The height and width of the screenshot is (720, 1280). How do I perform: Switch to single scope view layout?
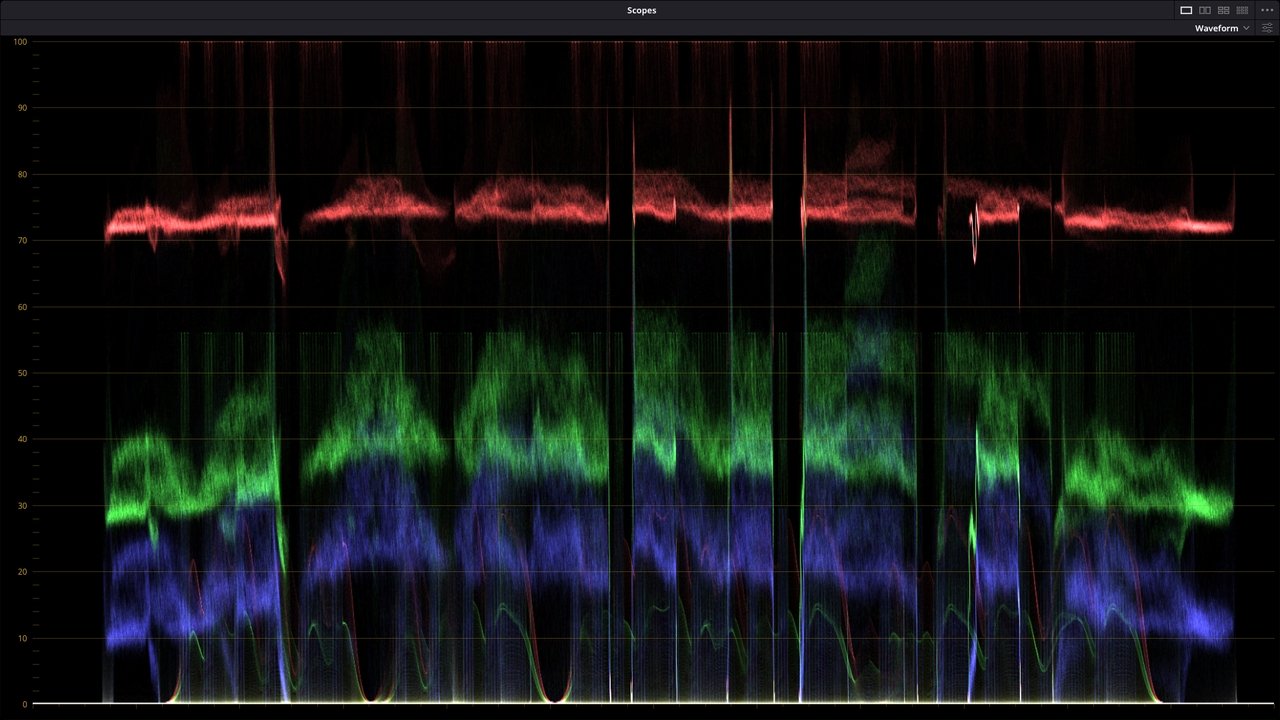(1186, 10)
